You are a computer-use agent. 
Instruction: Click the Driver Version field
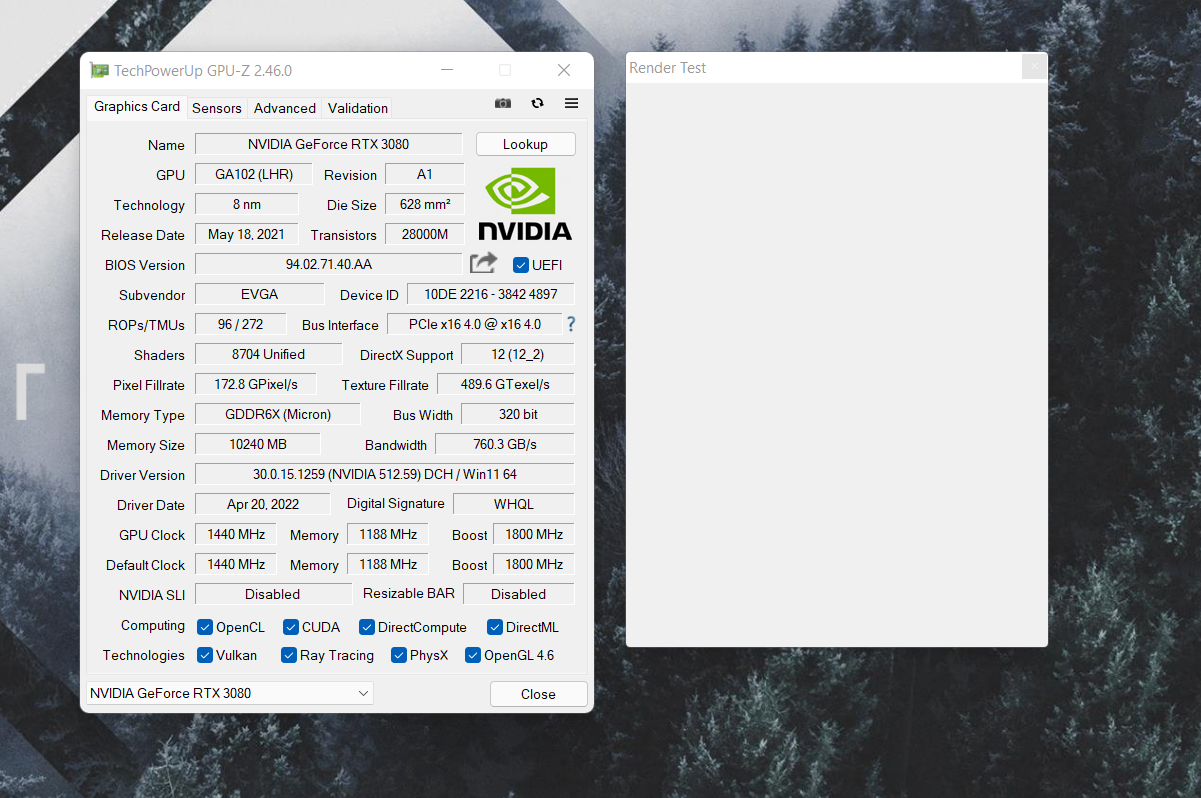click(385, 474)
